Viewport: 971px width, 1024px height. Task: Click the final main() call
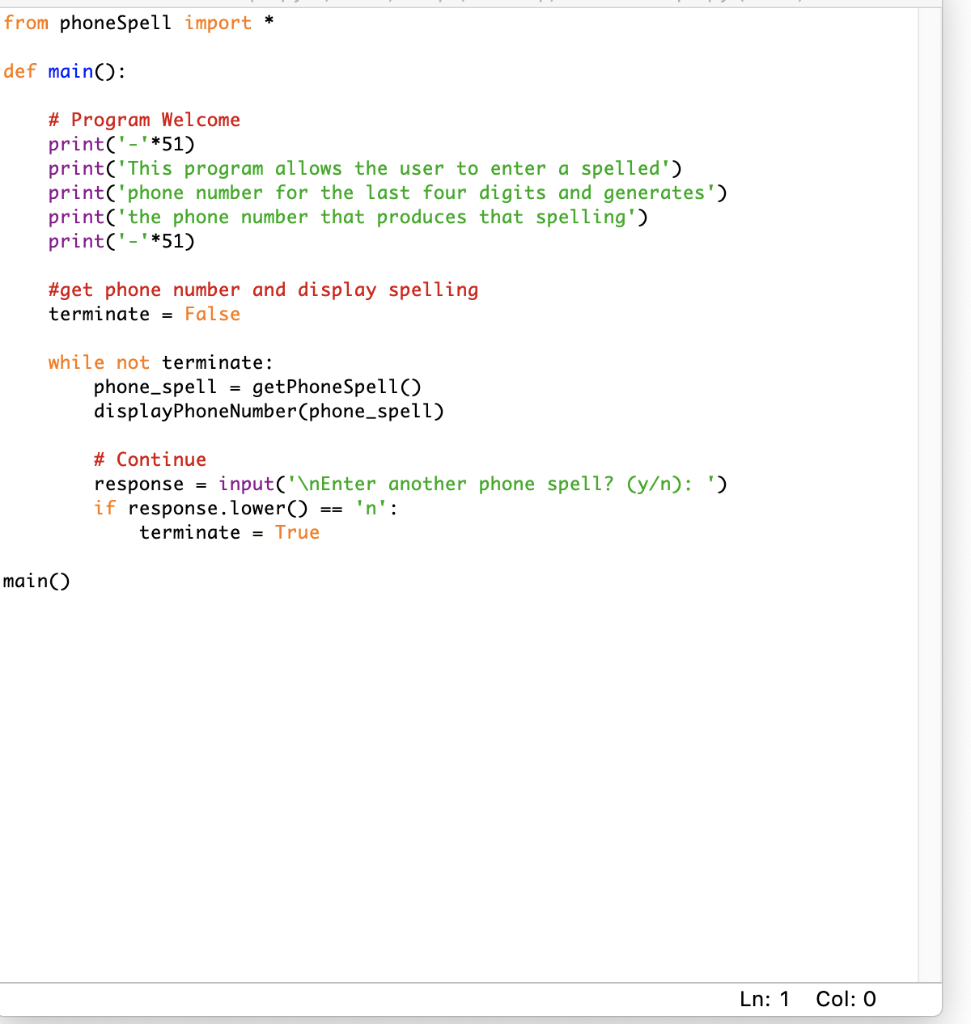point(35,580)
